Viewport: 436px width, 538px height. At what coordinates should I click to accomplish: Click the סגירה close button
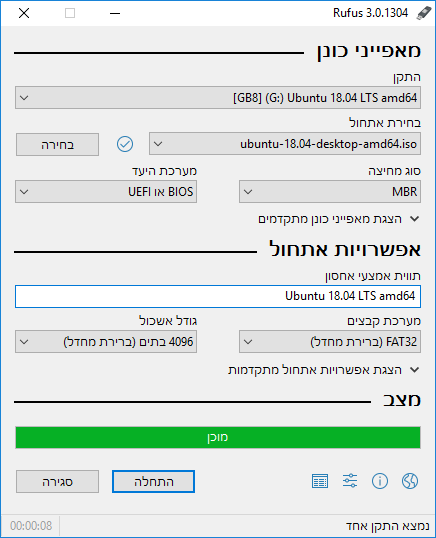click(x=57, y=482)
